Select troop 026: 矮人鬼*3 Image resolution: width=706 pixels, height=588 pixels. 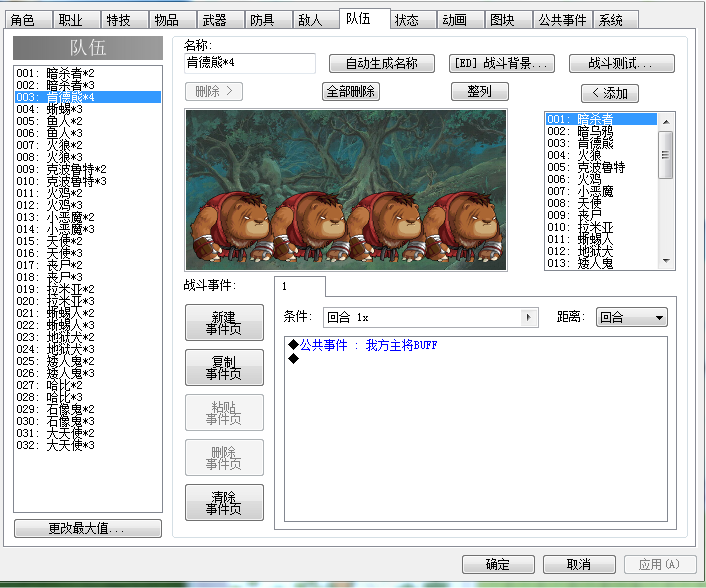pos(88,373)
